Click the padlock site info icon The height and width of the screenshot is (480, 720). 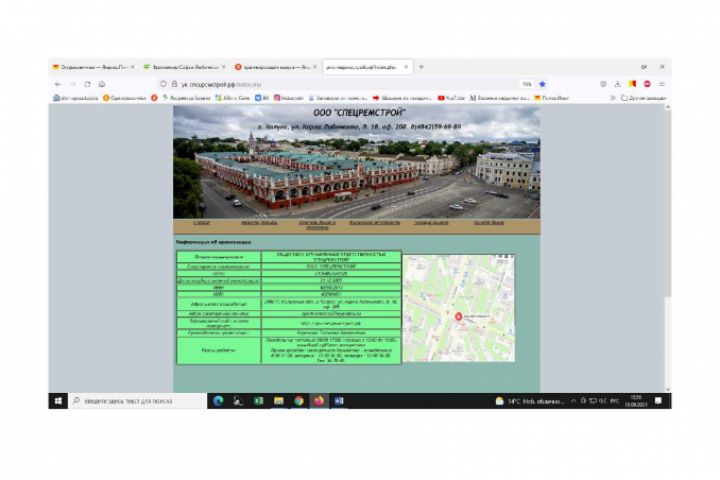[174, 84]
